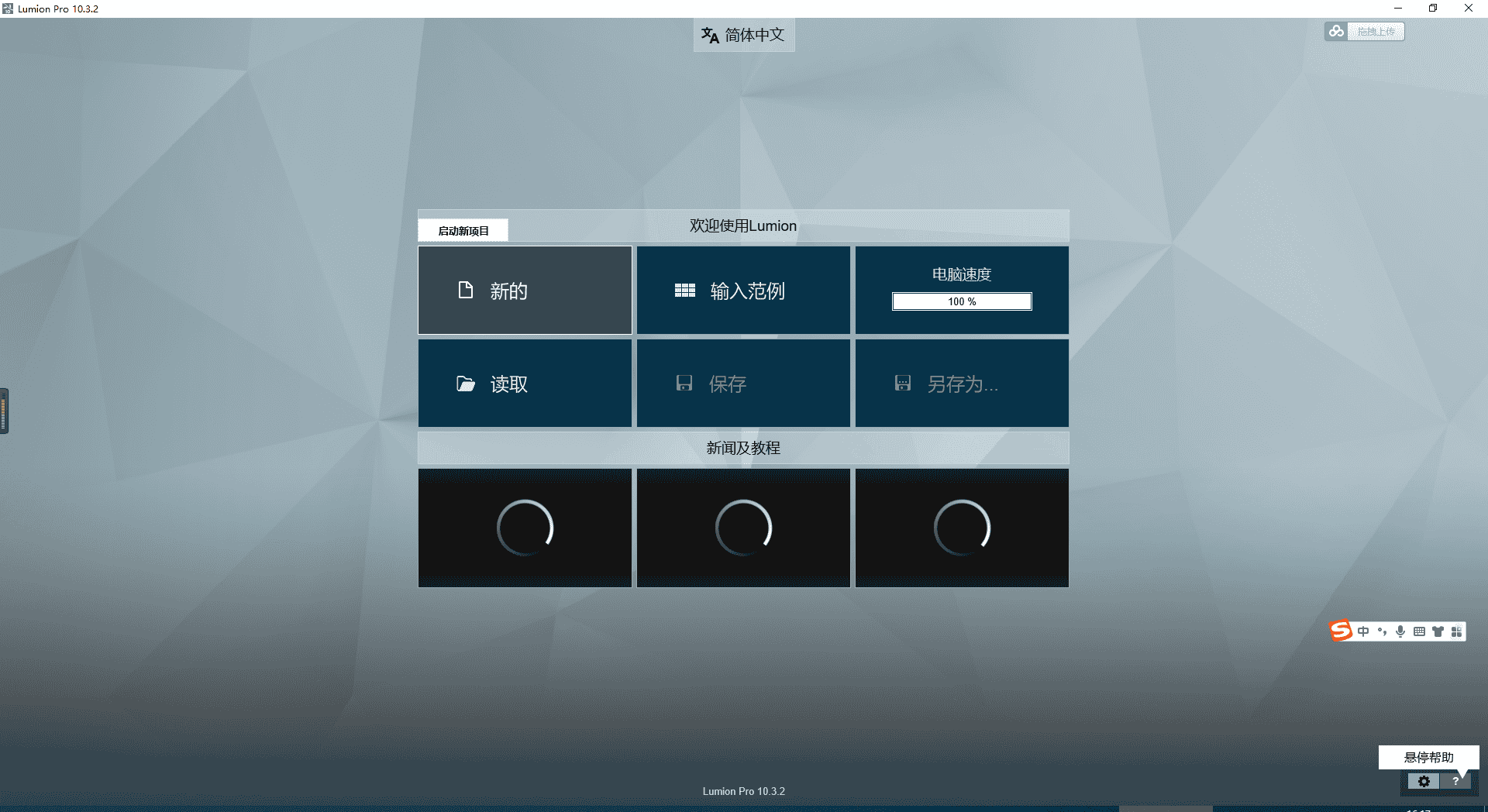This screenshot has height=812, width=1488.
Task: Select the 启动新项目 tab
Action: coord(463,231)
